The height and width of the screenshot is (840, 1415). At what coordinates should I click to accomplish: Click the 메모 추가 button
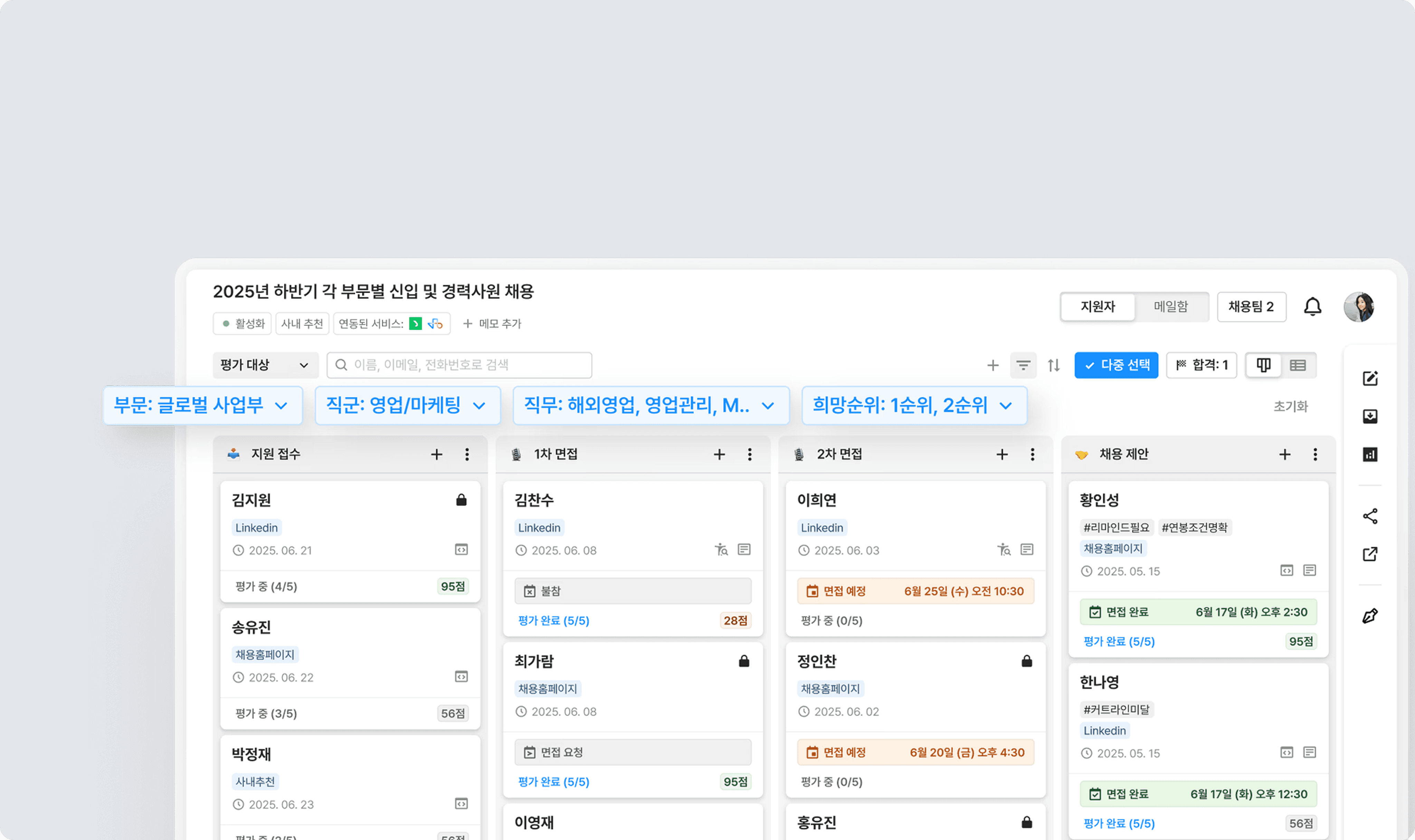(x=492, y=324)
